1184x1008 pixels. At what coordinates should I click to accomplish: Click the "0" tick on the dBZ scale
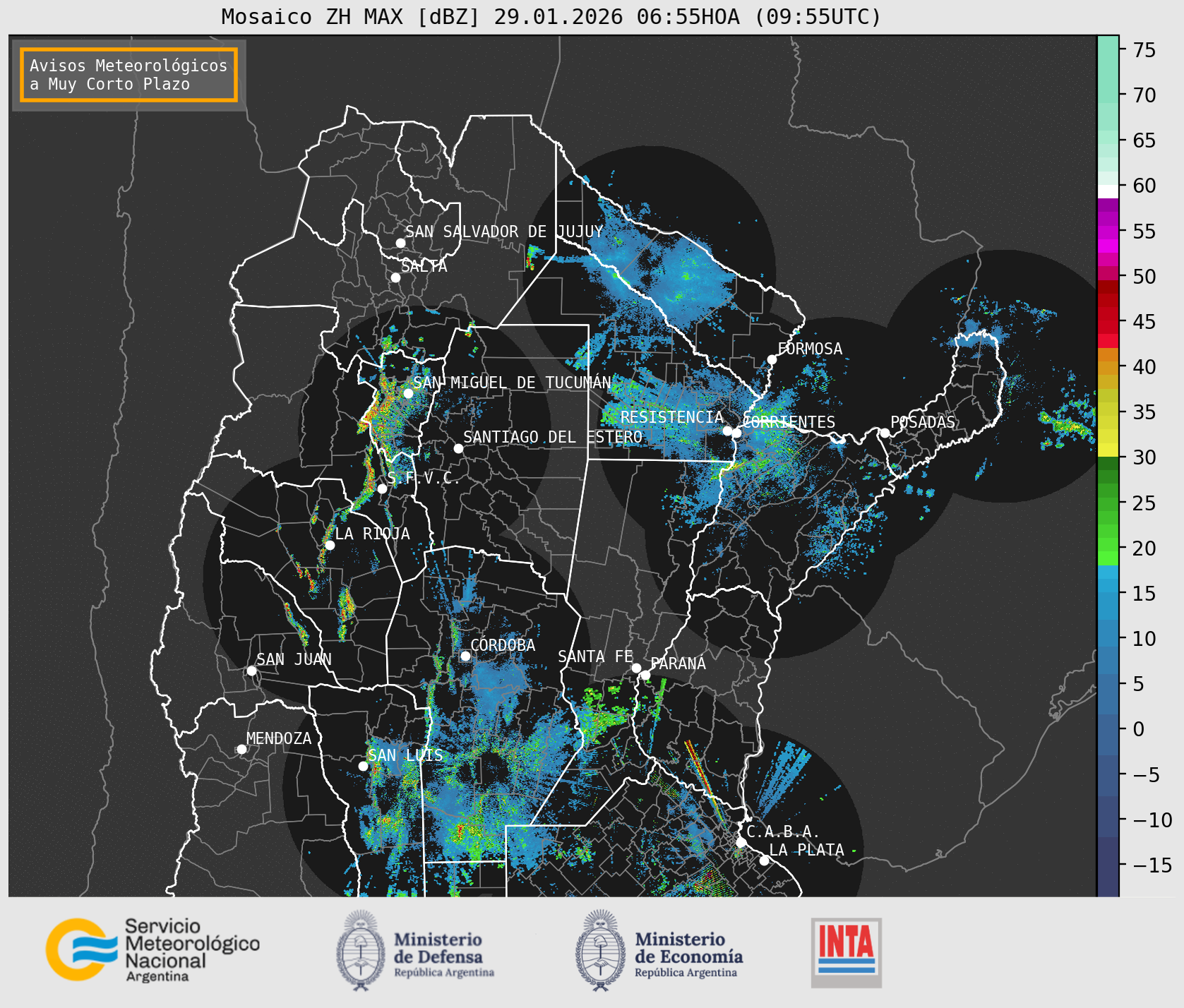click(x=1139, y=729)
